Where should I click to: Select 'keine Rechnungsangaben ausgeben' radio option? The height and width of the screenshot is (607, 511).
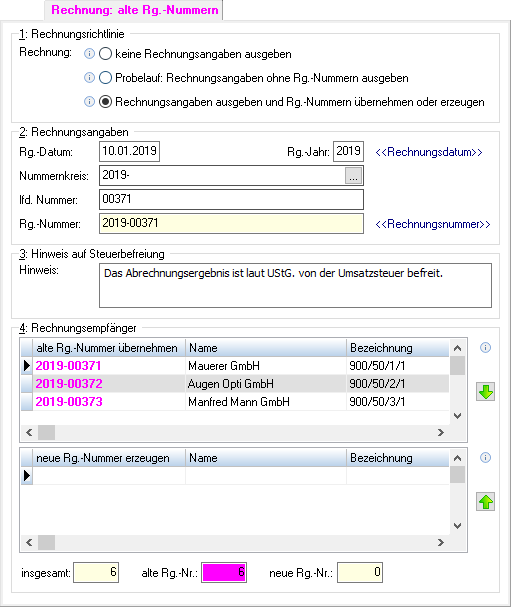click(x=105, y=54)
